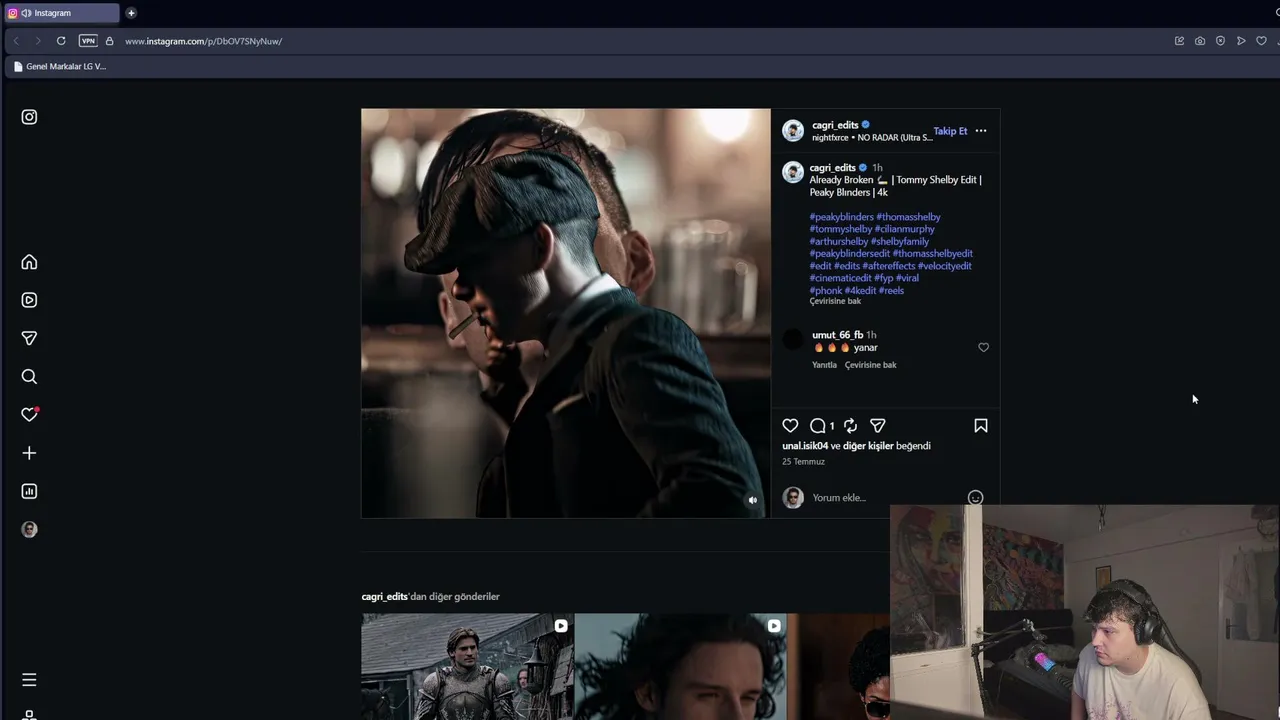1280x720 pixels.
Task: Open direct messages in sidebar
Action: click(x=29, y=338)
